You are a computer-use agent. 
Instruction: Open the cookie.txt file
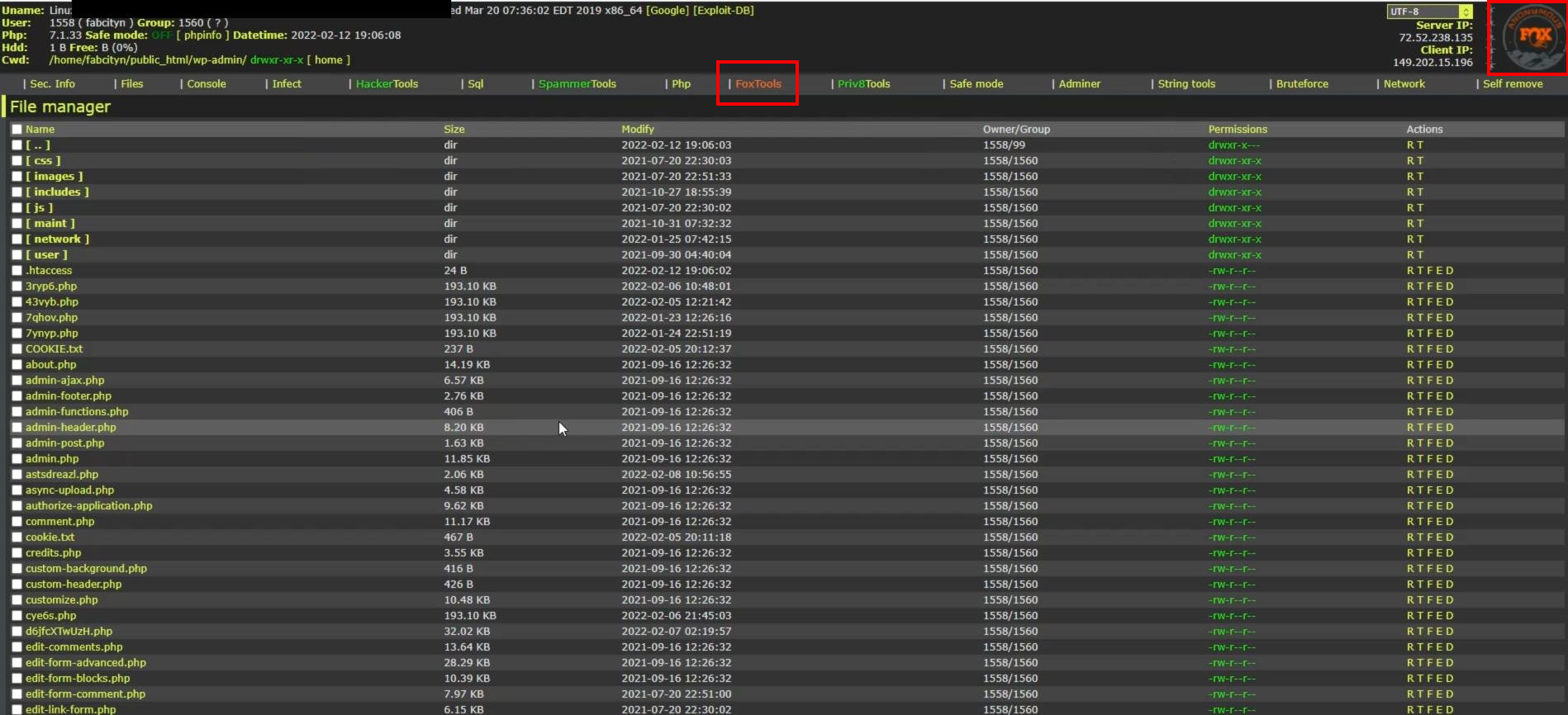click(x=50, y=537)
